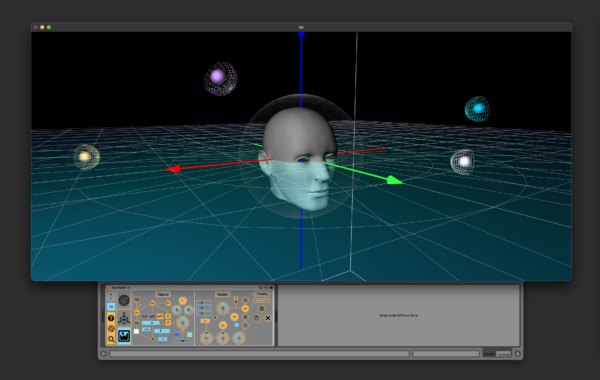Click the green zoom button of xp window

coord(49,27)
